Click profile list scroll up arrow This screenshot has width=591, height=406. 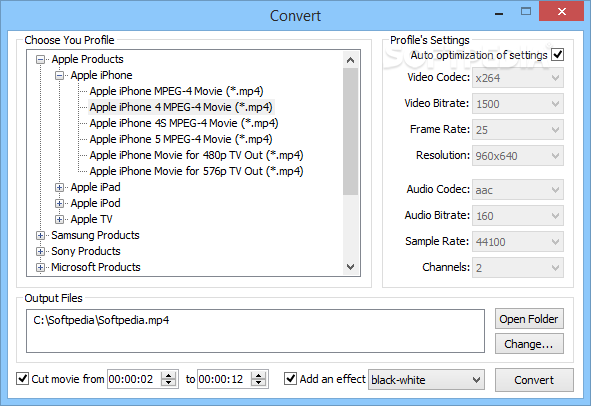click(x=351, y=60)
